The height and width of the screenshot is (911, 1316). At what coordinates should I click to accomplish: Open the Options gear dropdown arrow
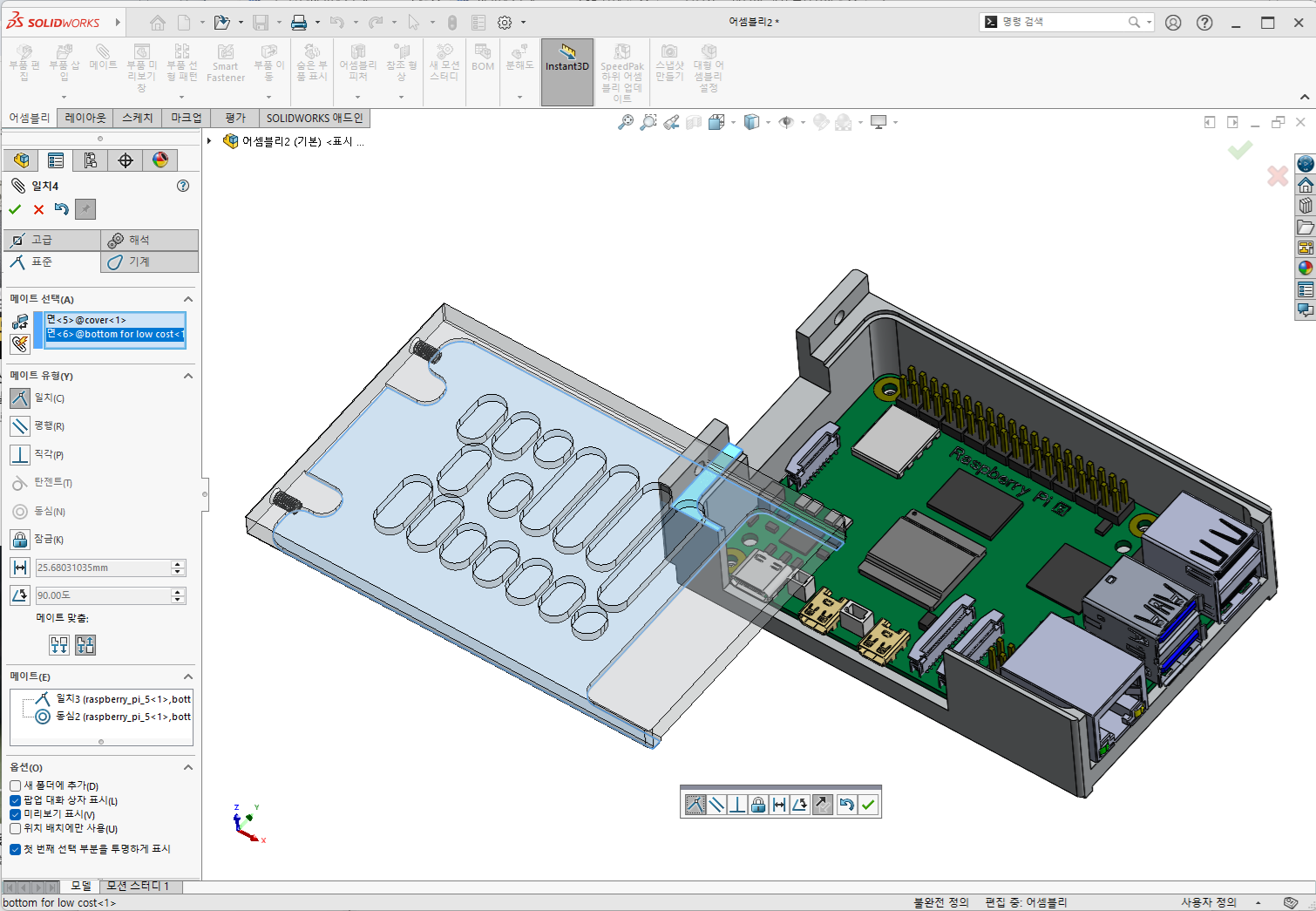pyautogui.click(x=523, y=23)
